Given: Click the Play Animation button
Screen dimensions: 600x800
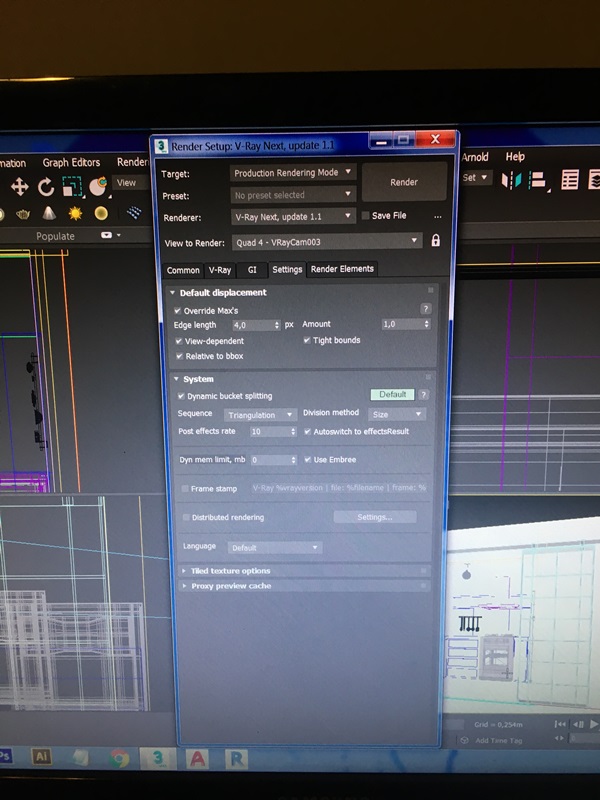Looking at the screenshot, I should click(x=594, y=724).
